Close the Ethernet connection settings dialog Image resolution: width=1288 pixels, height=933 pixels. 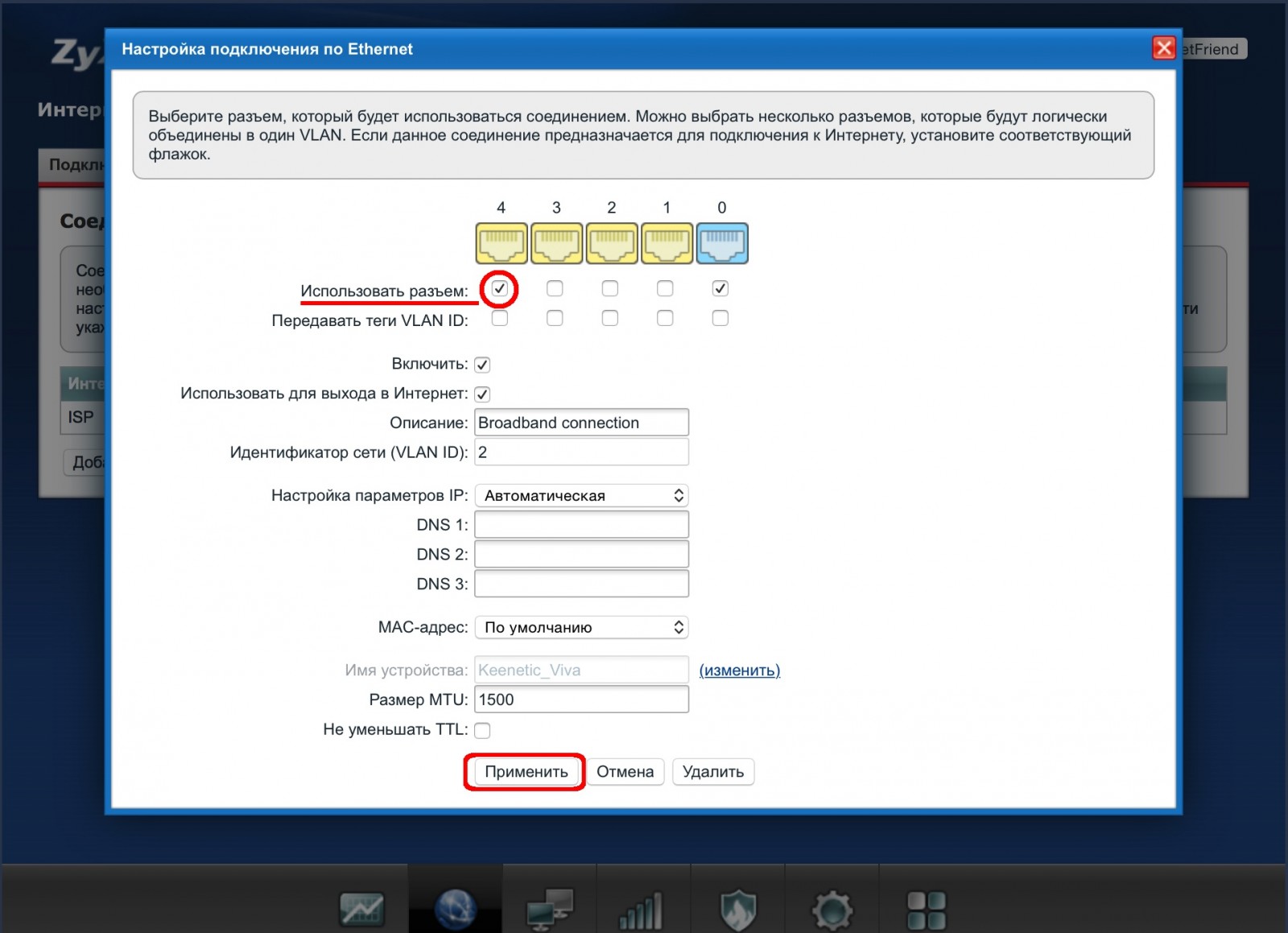coord(1163,48)
